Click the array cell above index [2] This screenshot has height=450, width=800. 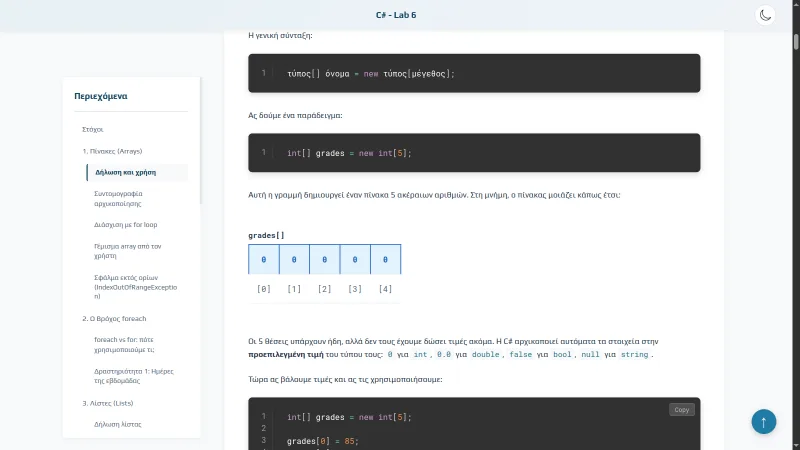tap(324, 259)
